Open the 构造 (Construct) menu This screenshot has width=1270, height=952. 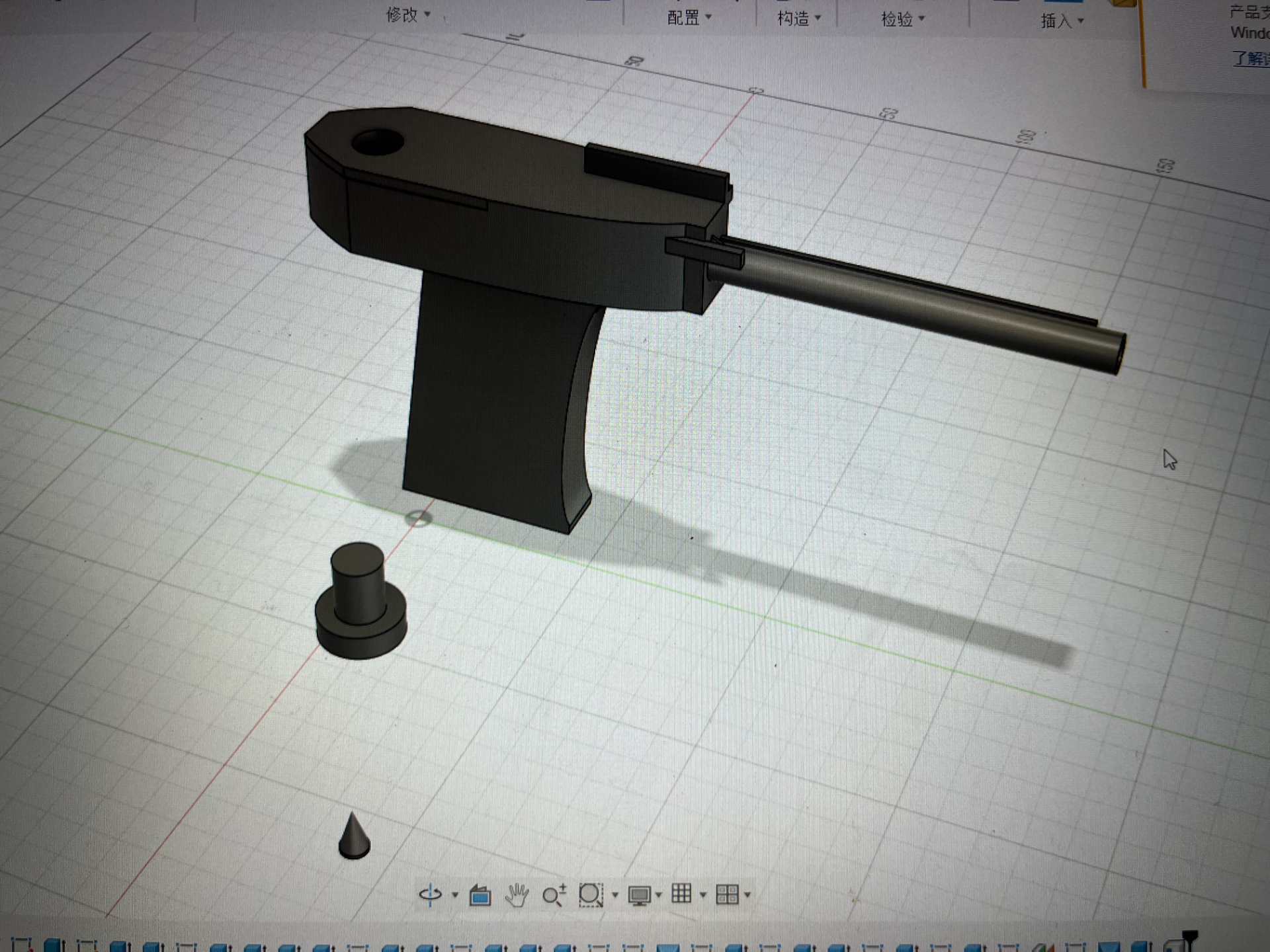point(799,19)
